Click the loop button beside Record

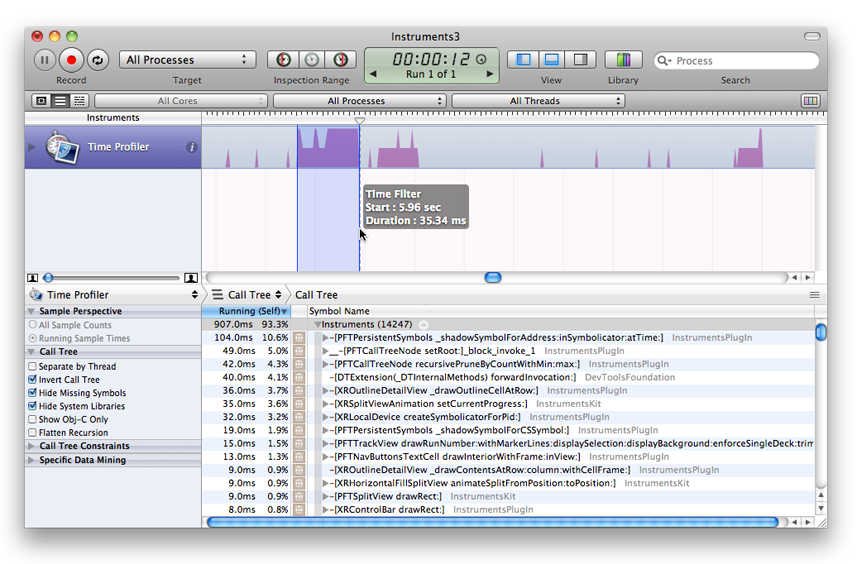tap(97, 60)
